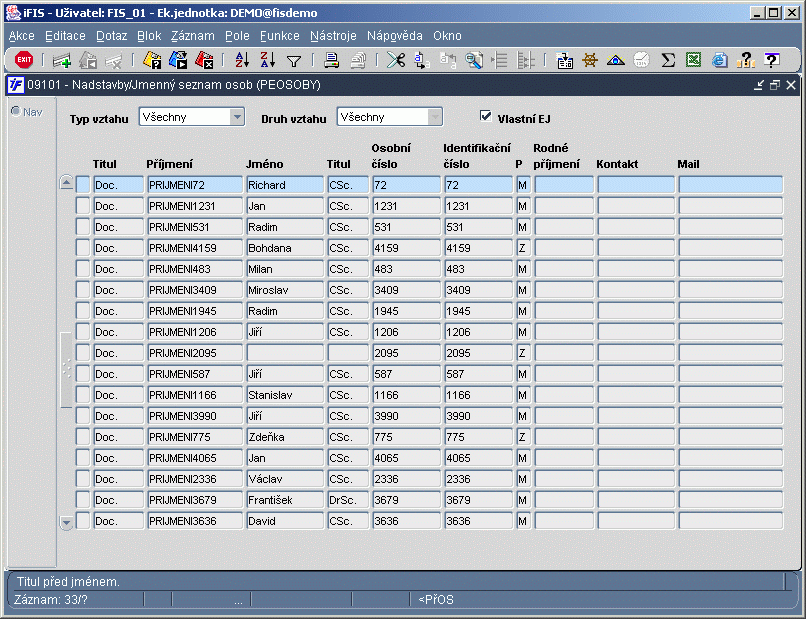
Task: Click the execute query icon with play arrow
Action: click(x=178, y=60)
